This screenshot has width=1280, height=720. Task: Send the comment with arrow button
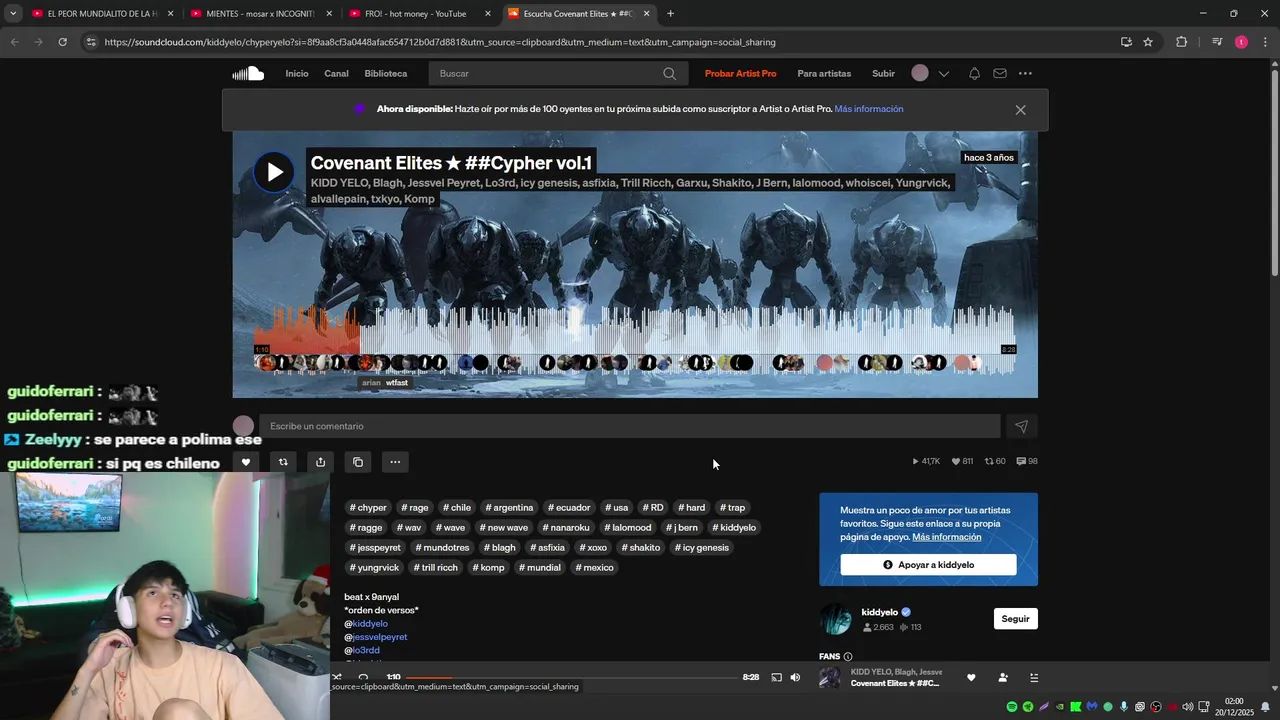(x=1021, y=426)
